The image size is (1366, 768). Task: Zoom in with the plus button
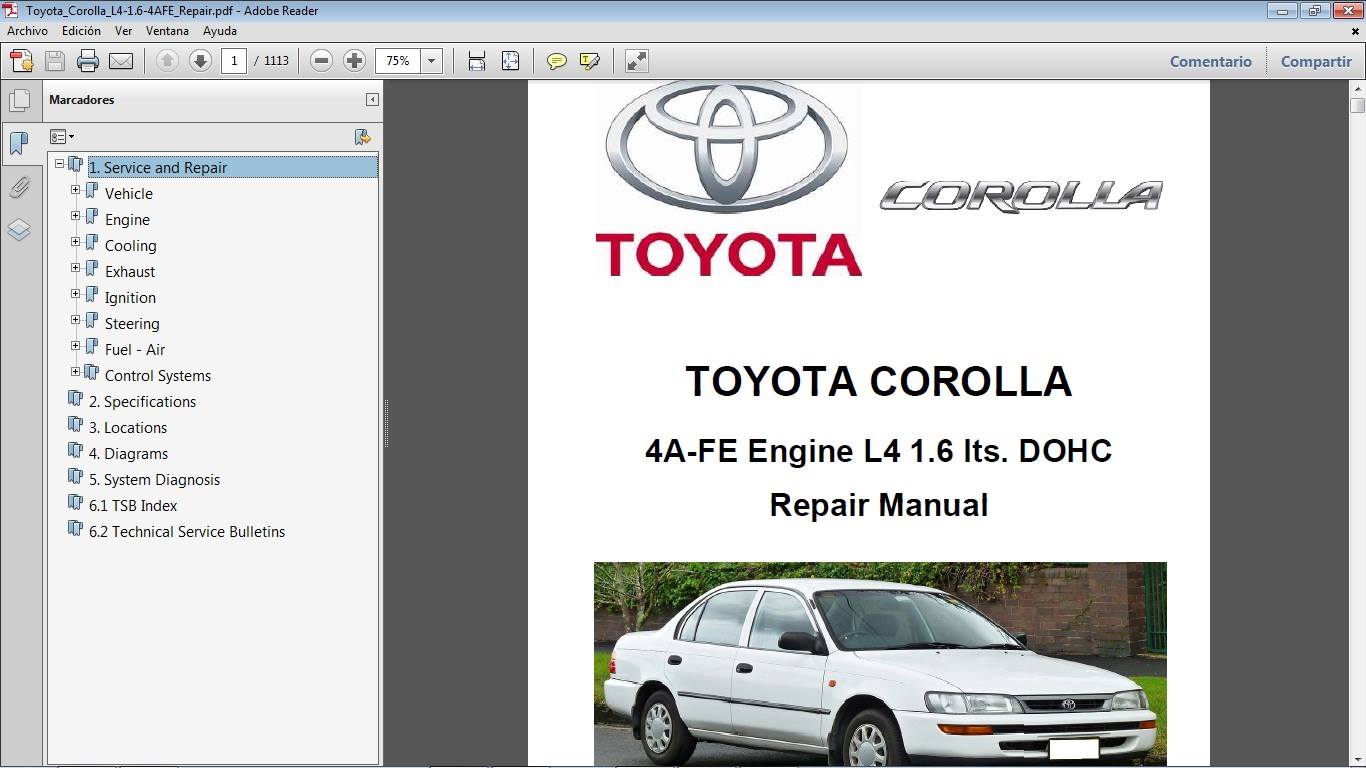point(354,61)
